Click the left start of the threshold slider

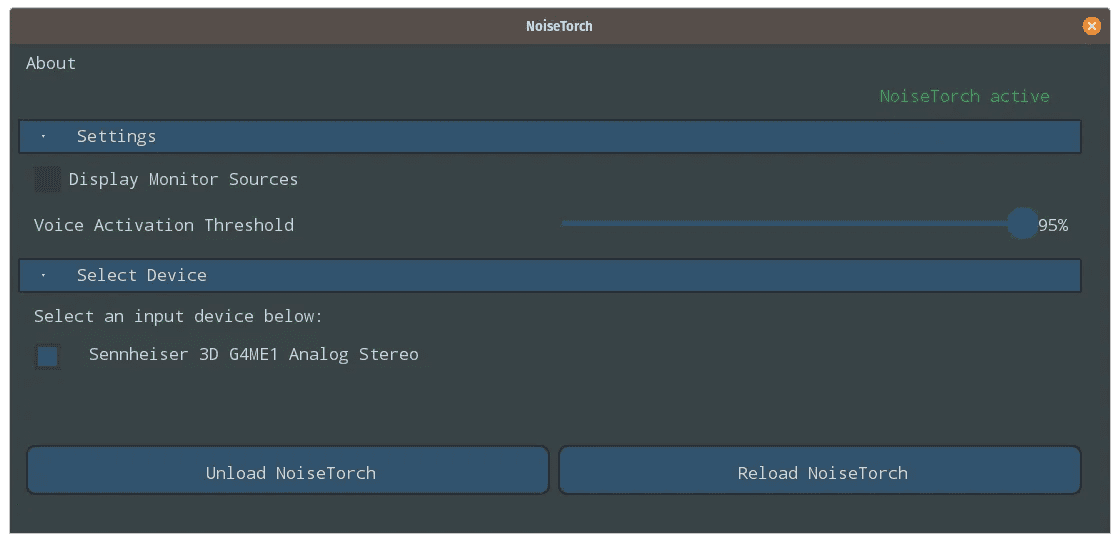(565, 224)
